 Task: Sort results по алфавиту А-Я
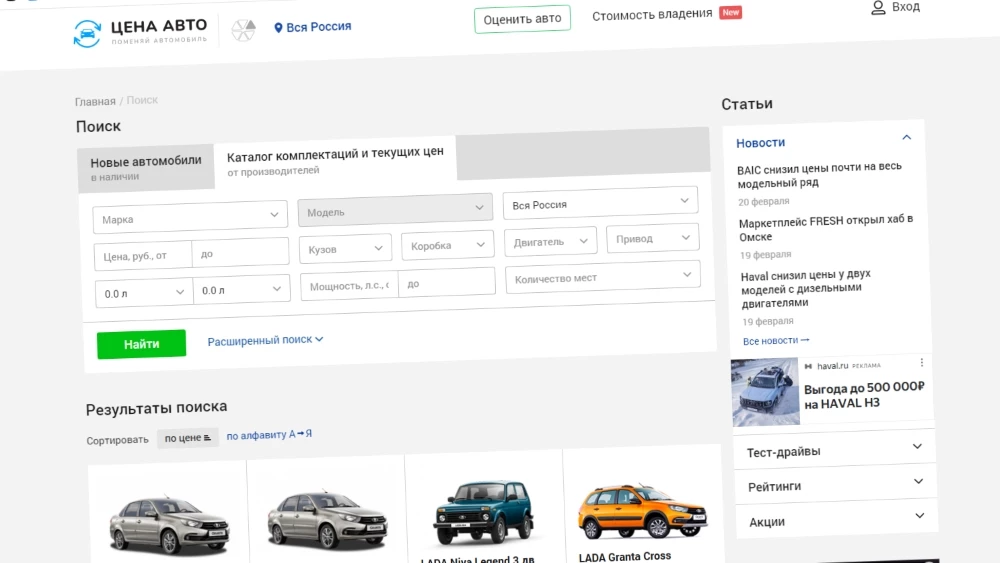pos(269,435)
